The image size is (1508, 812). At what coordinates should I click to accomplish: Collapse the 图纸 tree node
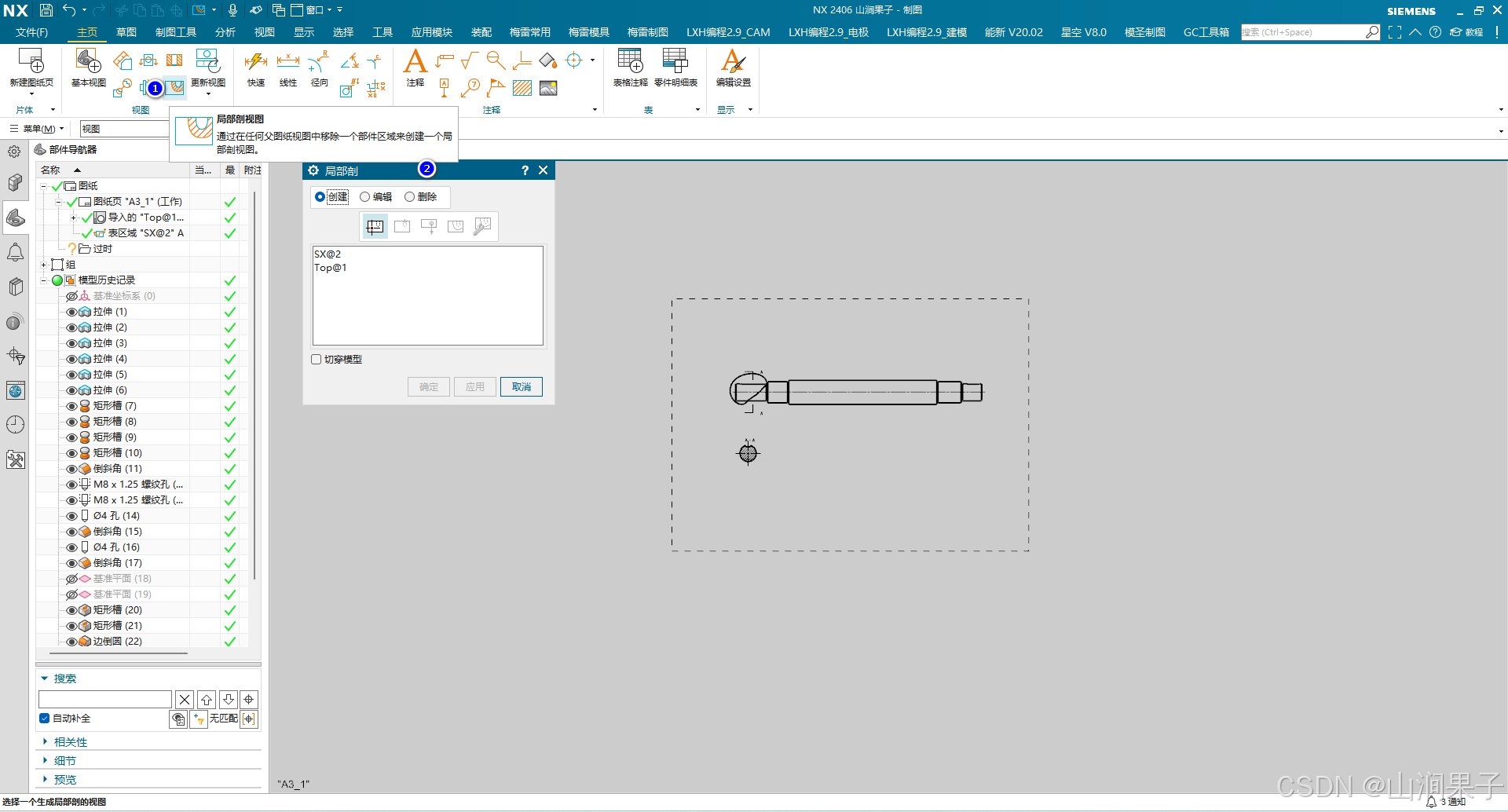coord(44,186)
